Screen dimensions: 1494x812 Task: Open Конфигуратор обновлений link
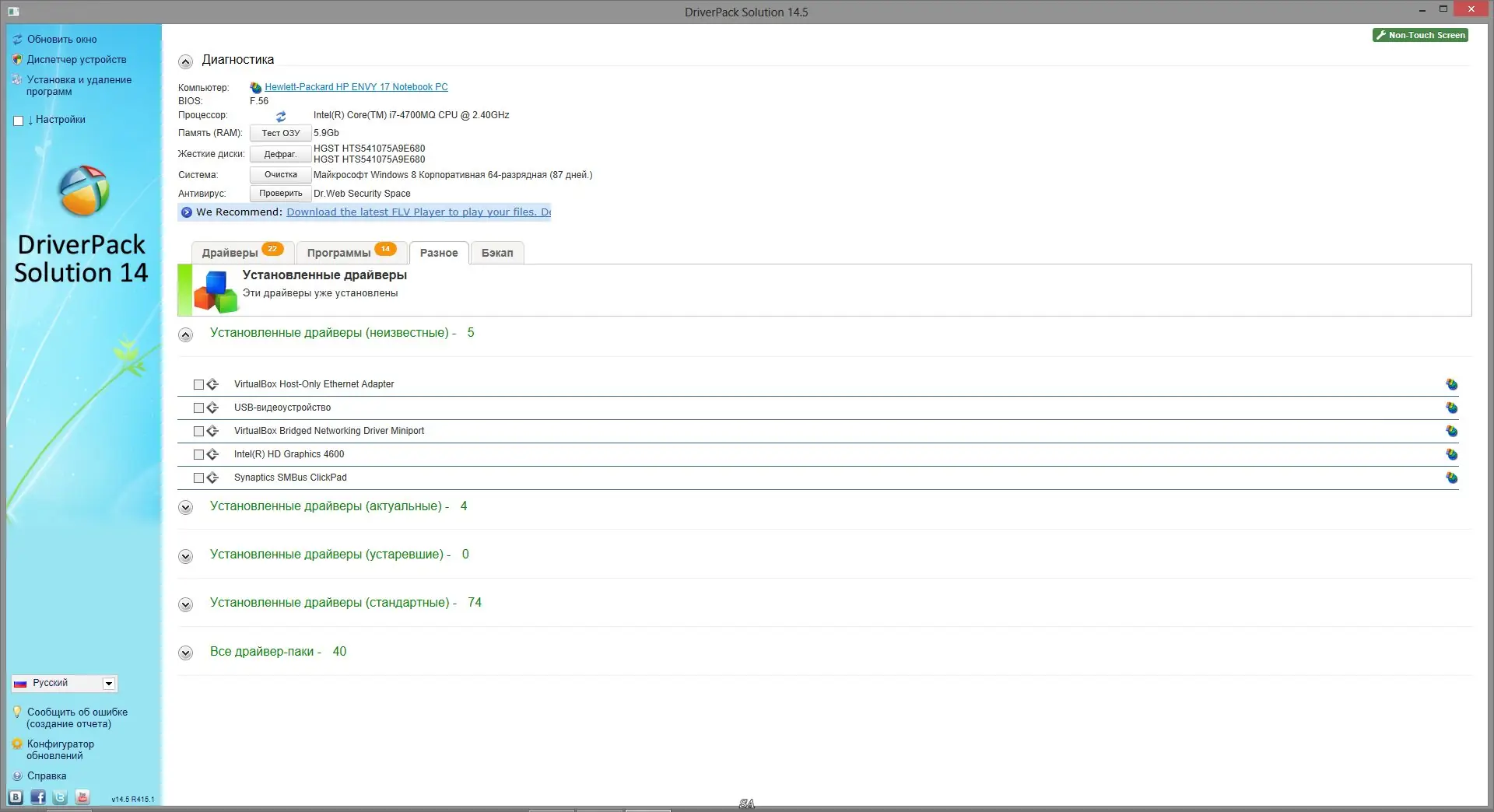point(60,750)
